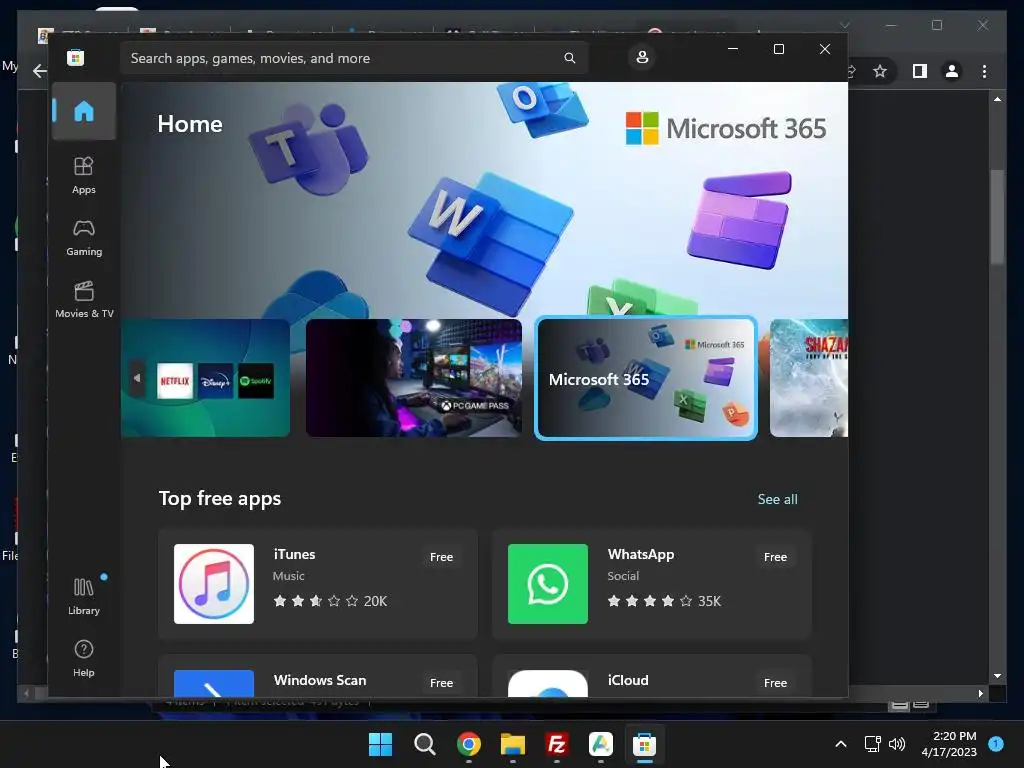This screenshot has height=768, width=1024.
Task: Click the Chrome scrollbar down arrow
Action: tap(997, 677)
